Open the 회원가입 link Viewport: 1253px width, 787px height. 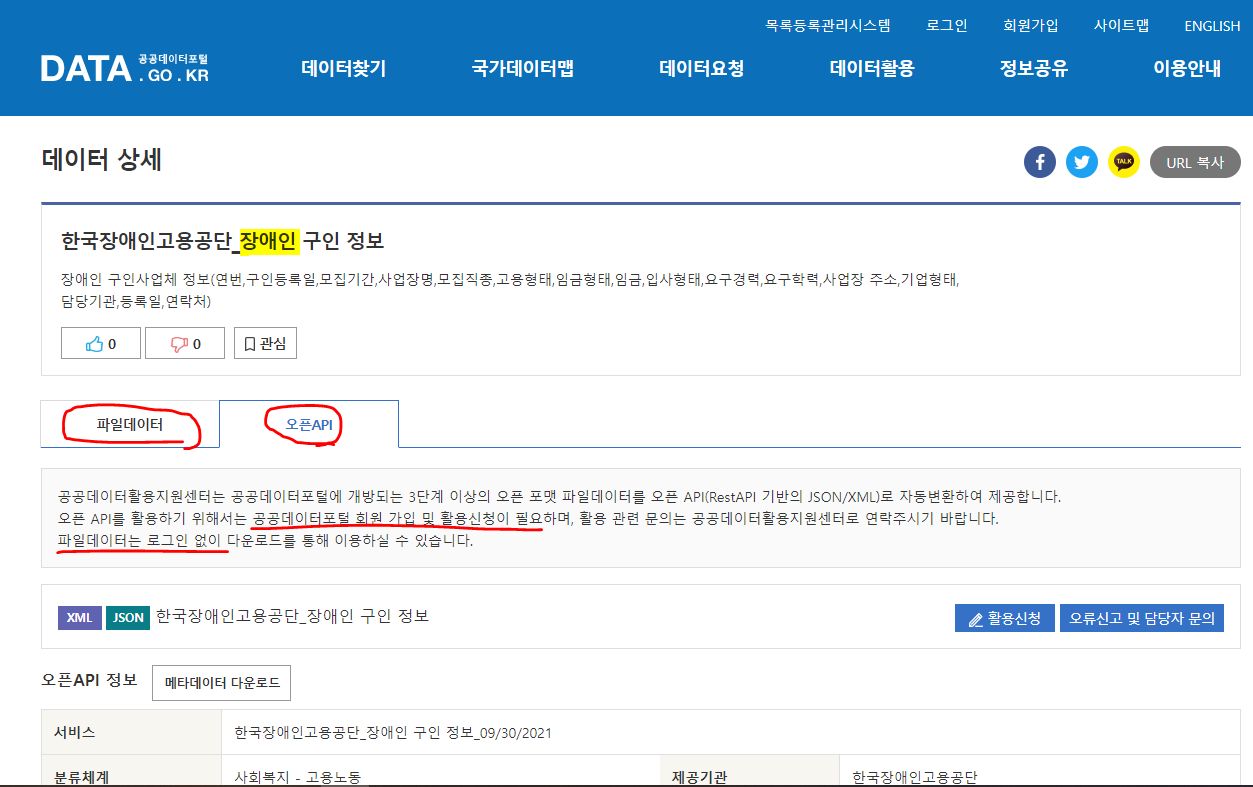coord(1031,26)
